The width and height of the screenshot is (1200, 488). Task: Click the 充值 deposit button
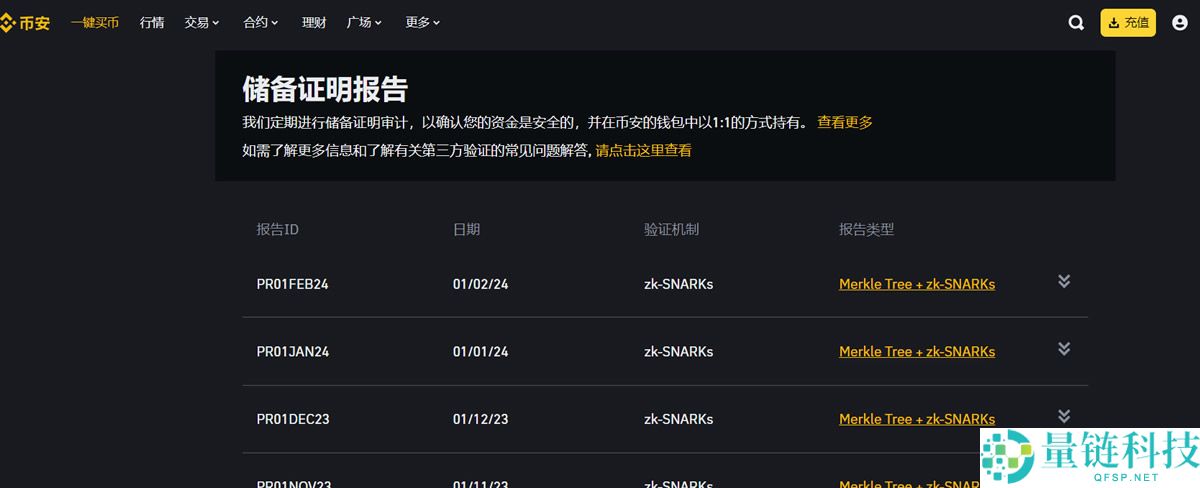pyautogui.click(x=1128, y=23)
